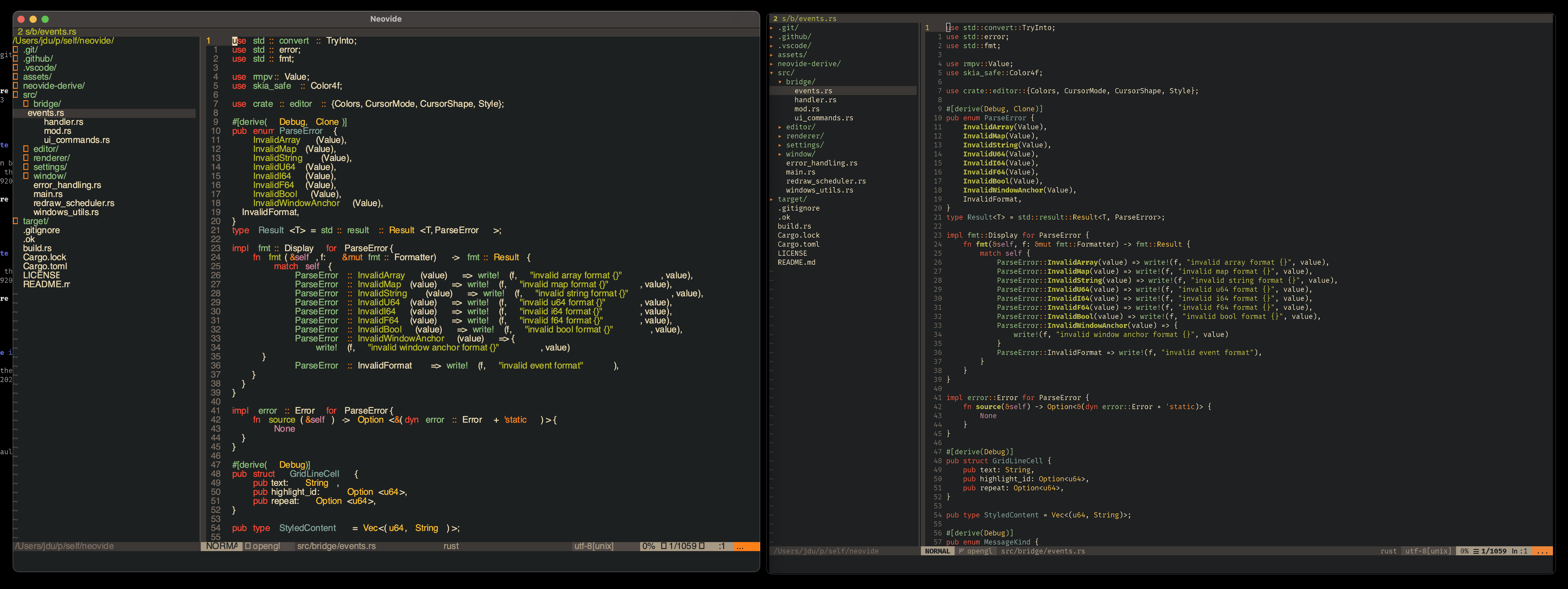The image size is (1568, 589).
Task: Open windows_utils.rs in right terminal file tree
Action: pos(819,190)
